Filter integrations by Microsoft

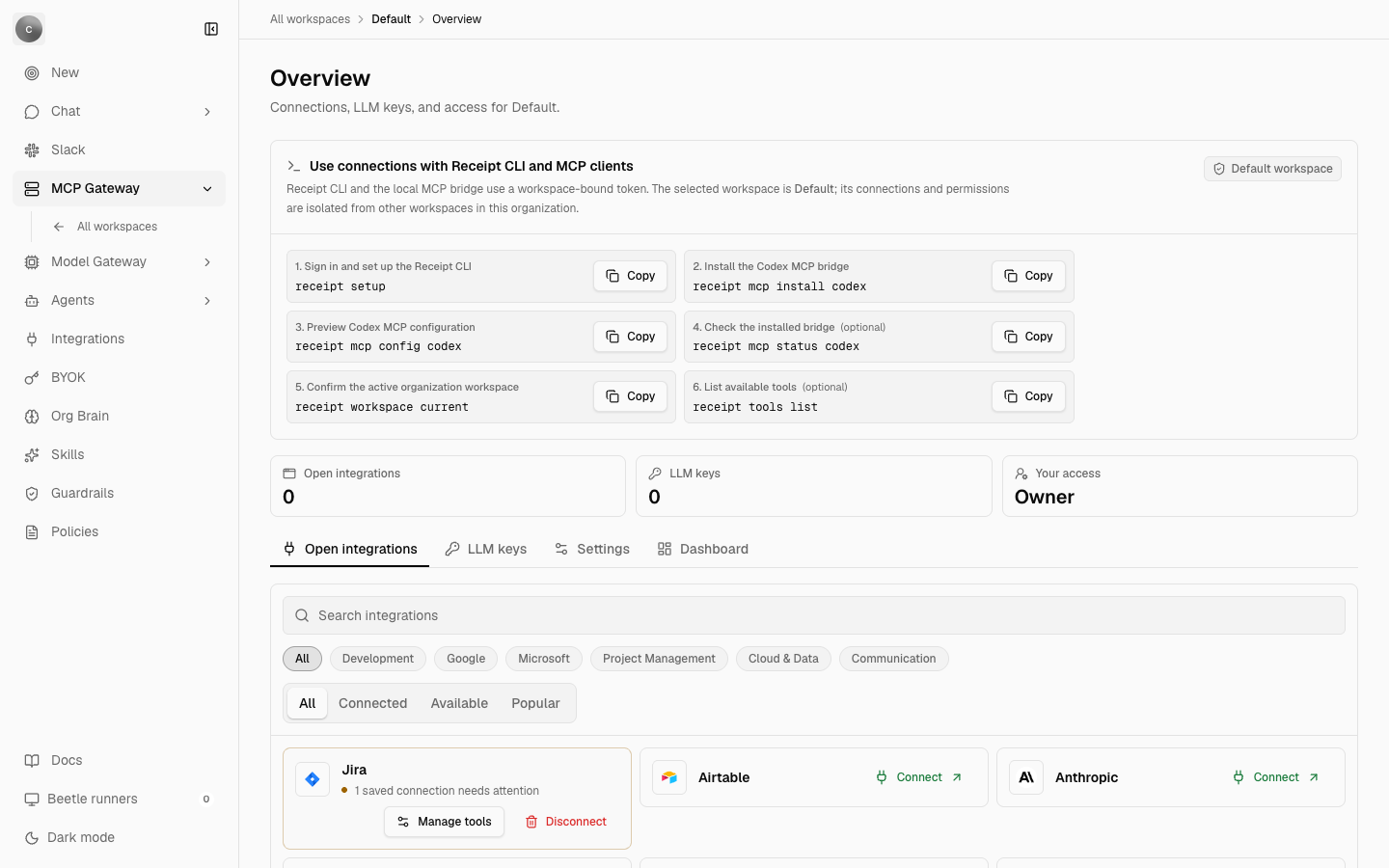coord(544,659)
